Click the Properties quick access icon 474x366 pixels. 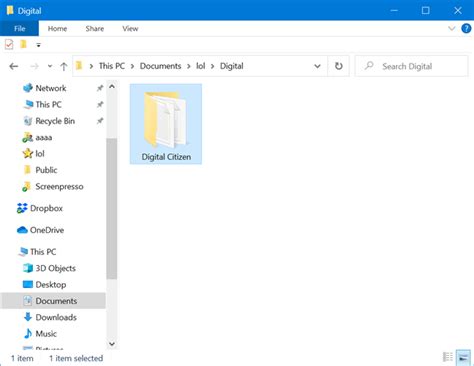pyautogui.click(x=9, y=44)
